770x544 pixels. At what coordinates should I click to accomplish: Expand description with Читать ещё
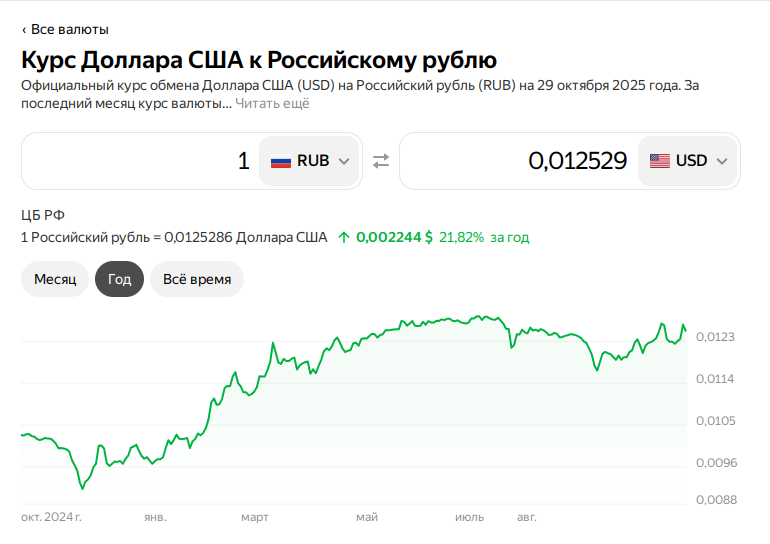[x=272, y=103]
